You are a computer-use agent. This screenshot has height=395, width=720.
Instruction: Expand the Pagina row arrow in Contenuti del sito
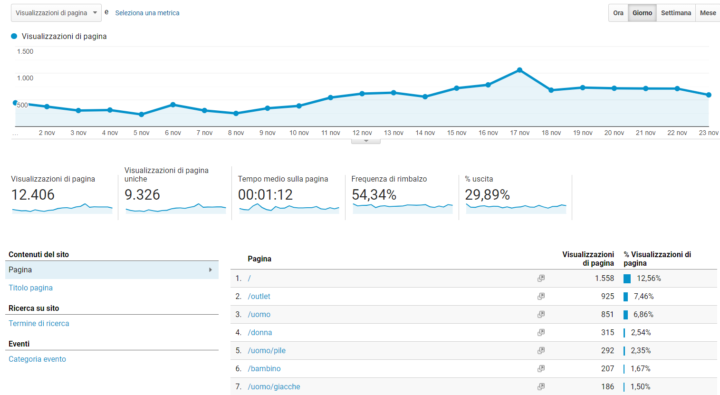point(210,270)
